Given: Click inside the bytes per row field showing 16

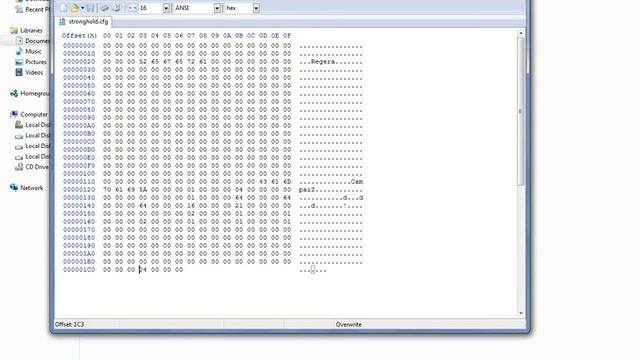Looking at the screenshot, I should coord(151,8).
